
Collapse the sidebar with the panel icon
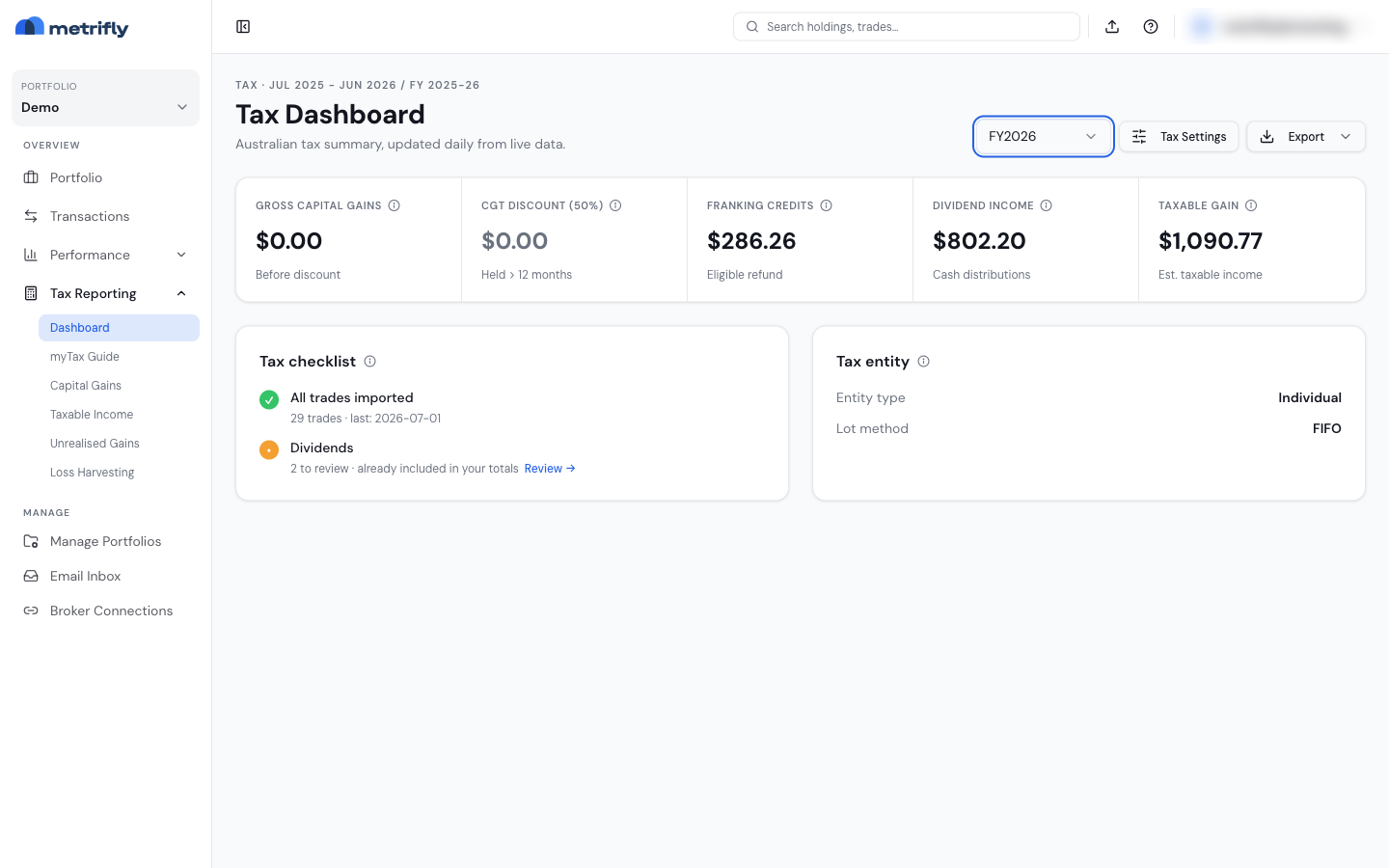(243, 27)
